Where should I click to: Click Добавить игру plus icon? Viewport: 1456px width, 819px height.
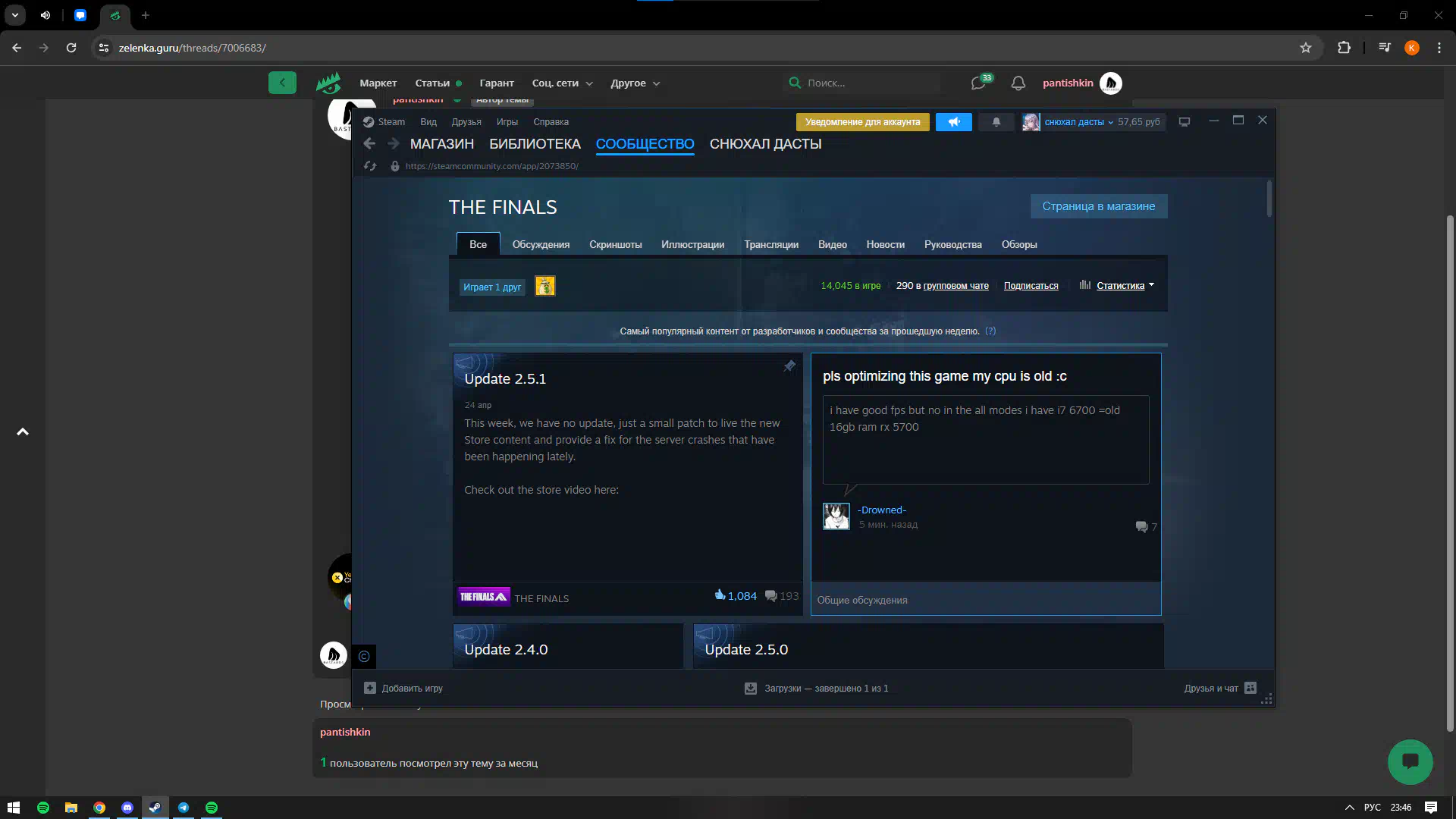(x=370, y=689)
